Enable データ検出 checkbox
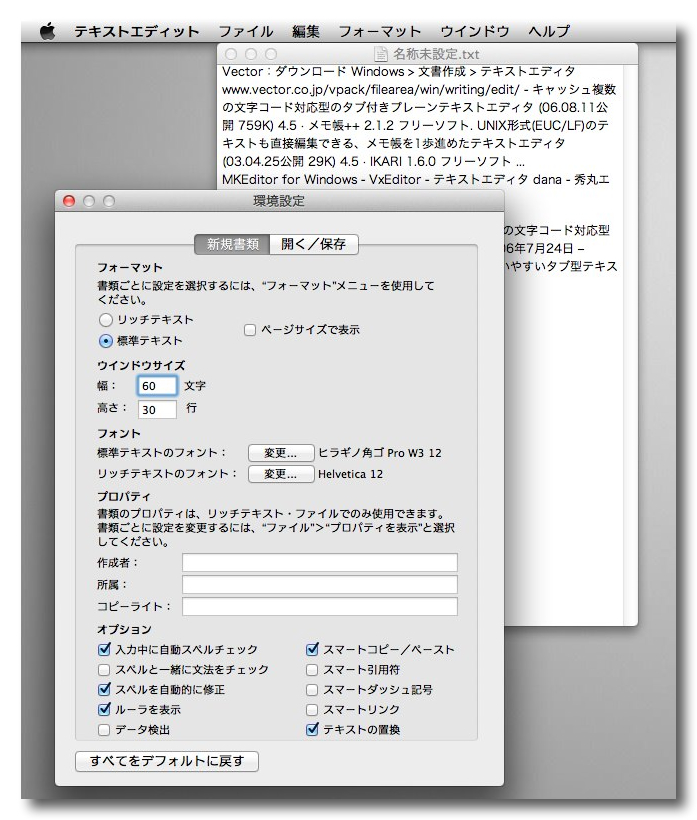 [x=104, y=730]
